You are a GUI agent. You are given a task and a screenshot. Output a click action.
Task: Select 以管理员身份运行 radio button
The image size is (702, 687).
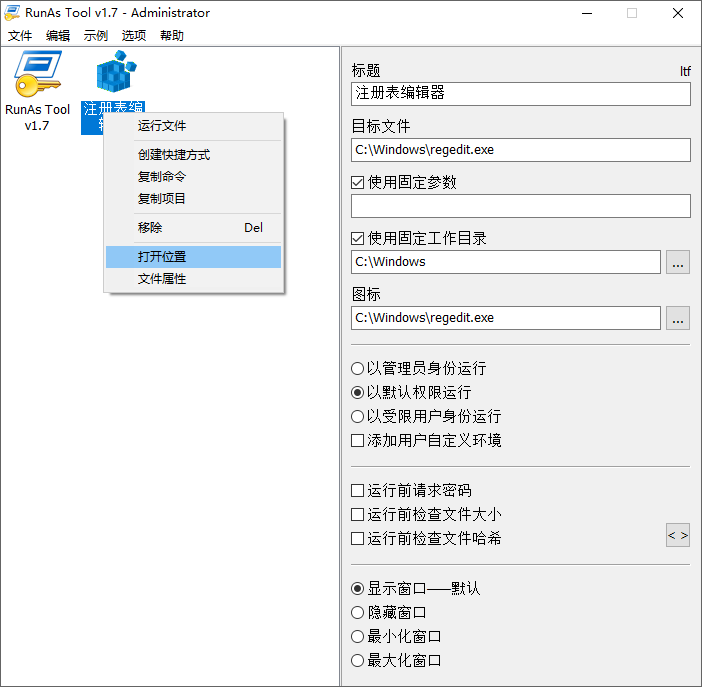357,369
